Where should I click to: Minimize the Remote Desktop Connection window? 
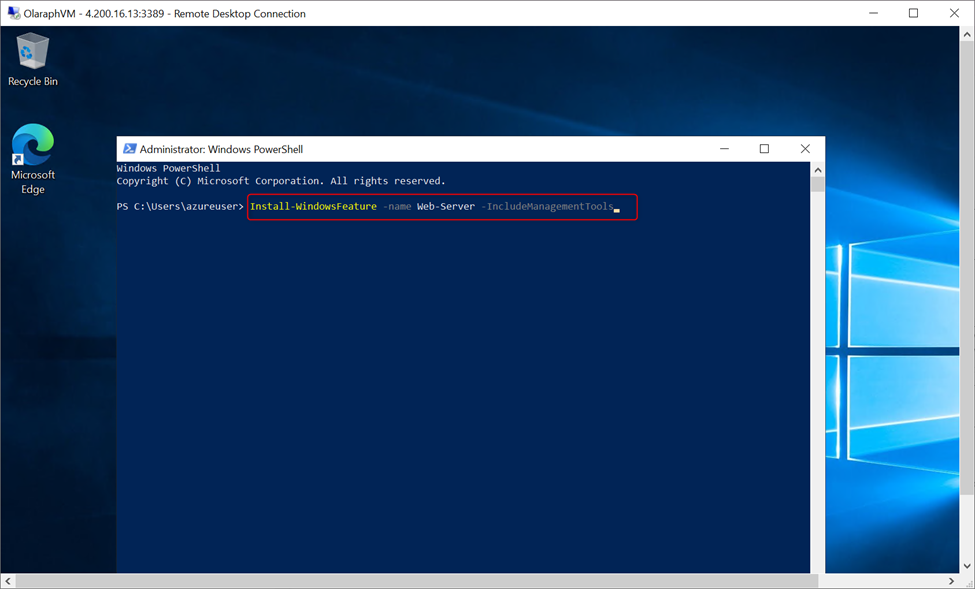pos(873,13)
